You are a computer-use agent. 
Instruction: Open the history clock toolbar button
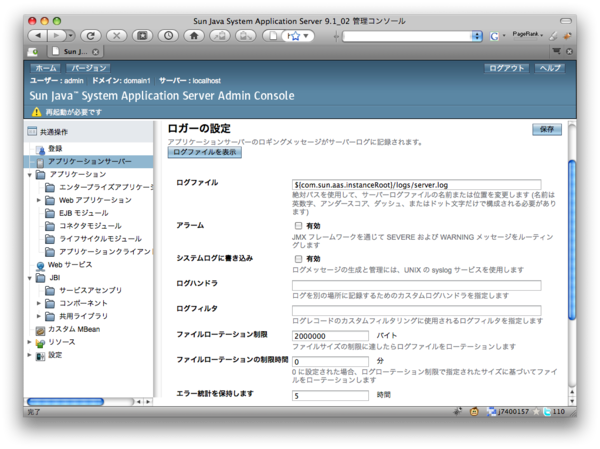pos(168,36)
